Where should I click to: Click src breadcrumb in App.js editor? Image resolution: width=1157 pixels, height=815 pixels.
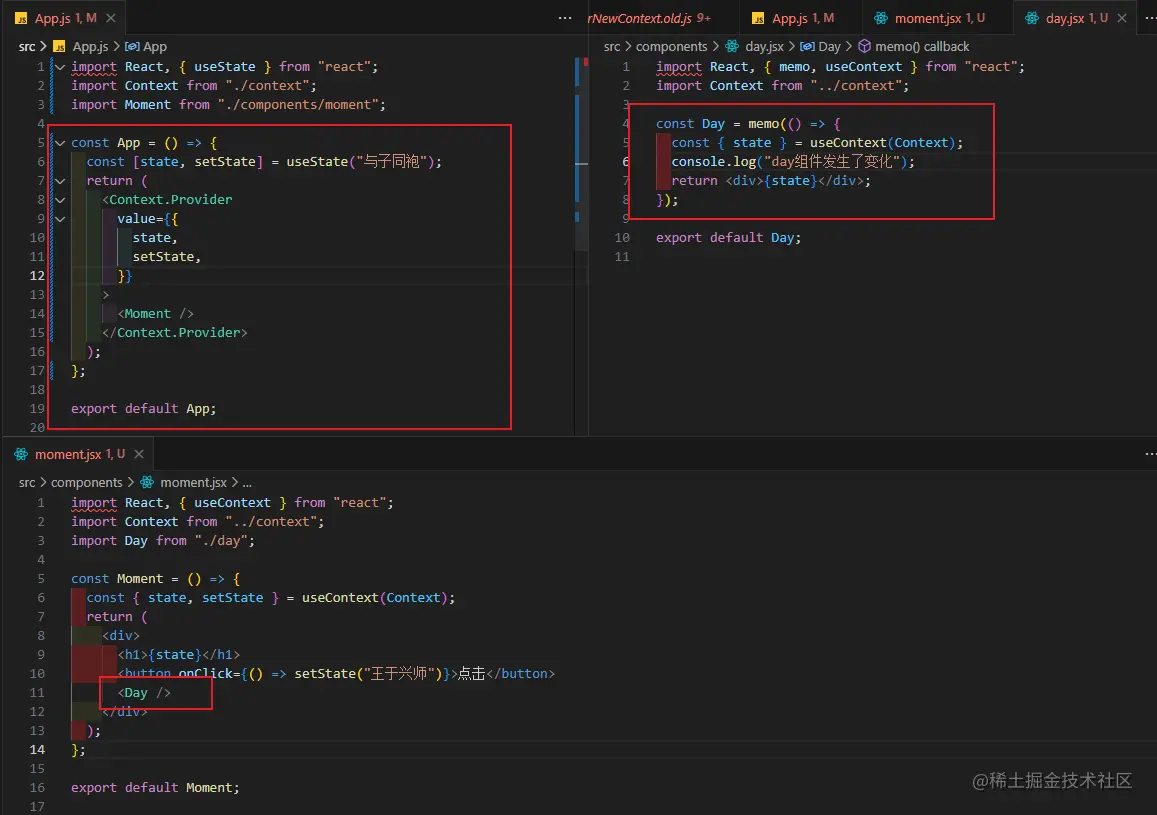[27, 46]
